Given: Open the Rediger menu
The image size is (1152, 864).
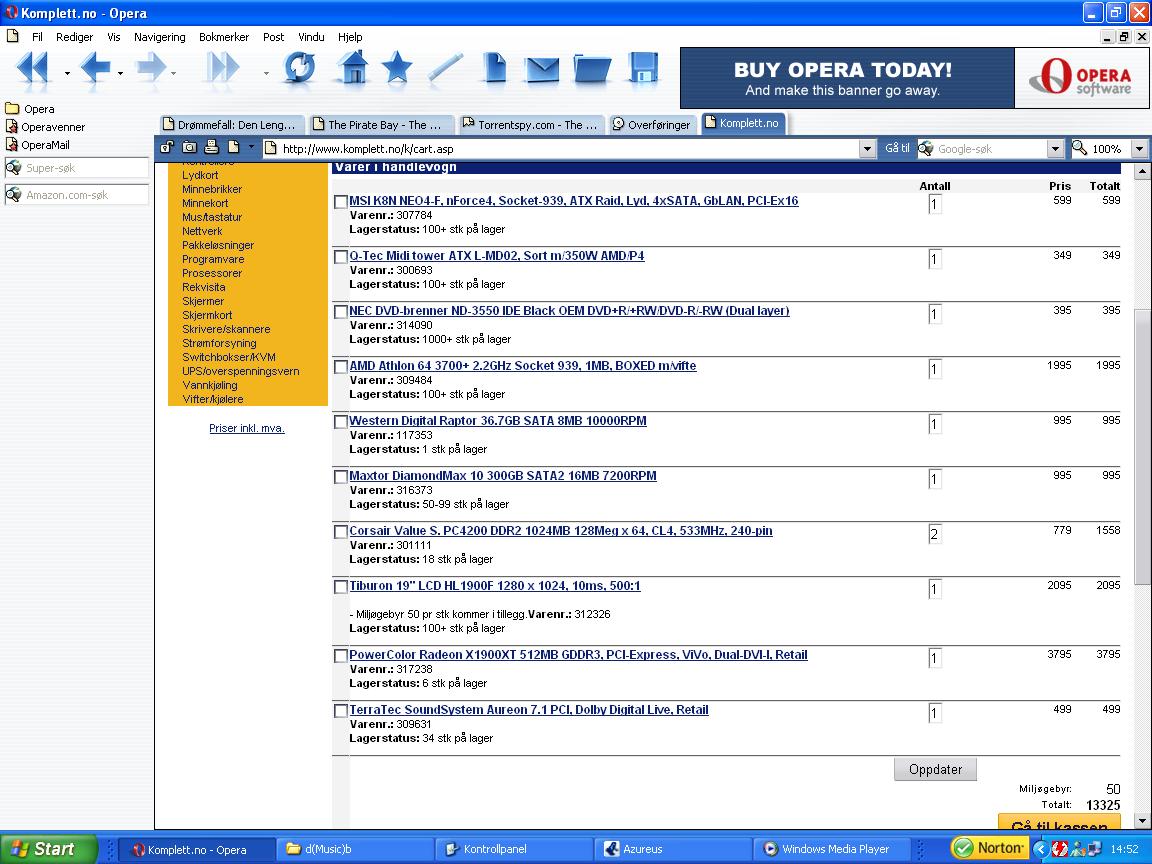Looking at the screenshot, I should tap(74, 37).
